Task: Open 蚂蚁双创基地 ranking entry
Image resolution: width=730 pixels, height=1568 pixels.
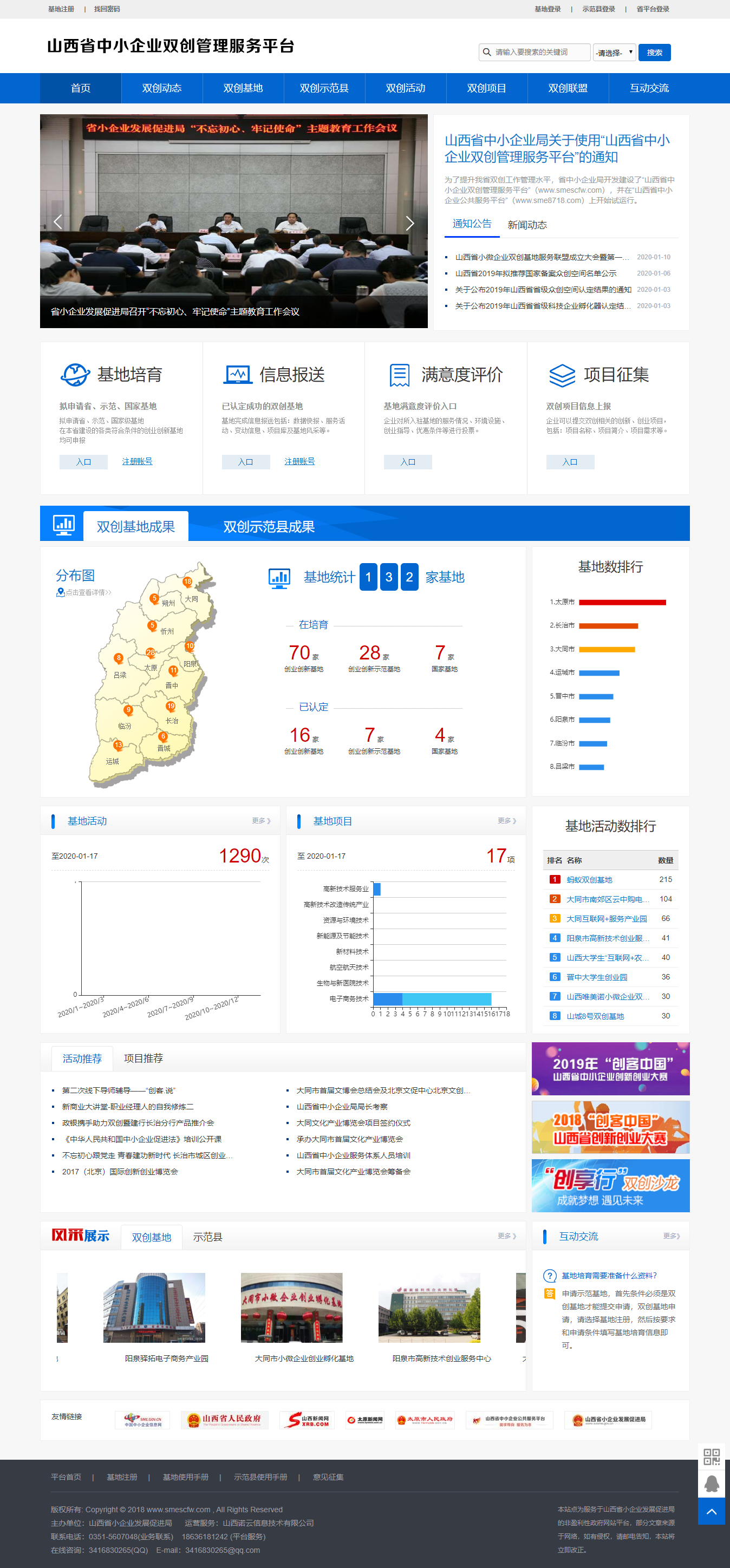Action: tap(589, 880)
